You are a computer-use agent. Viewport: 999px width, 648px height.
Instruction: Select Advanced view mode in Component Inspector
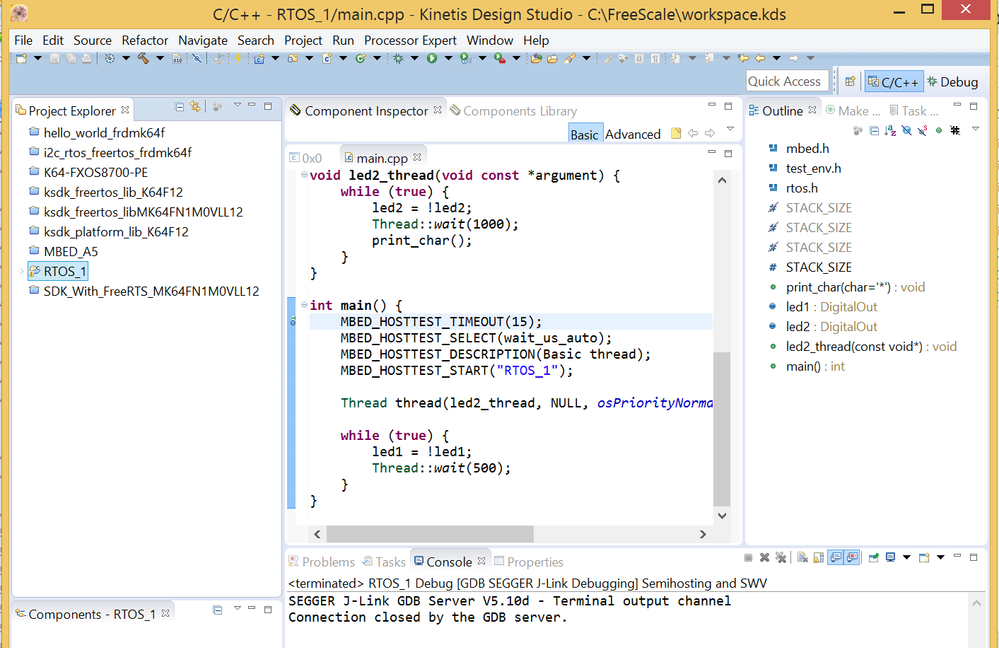click(633, 134)
